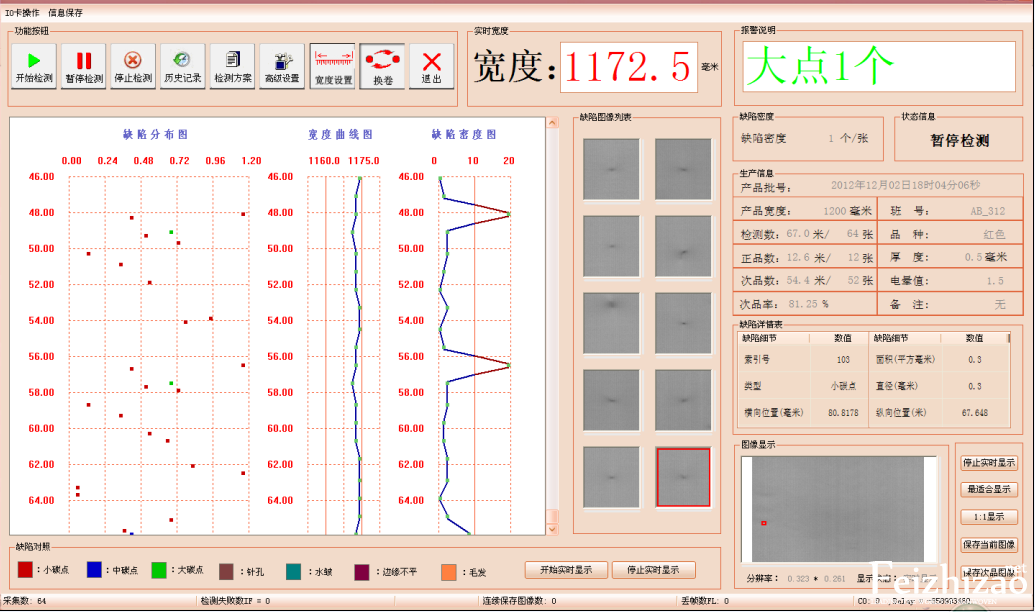Click the 产品宽度 value 1200 毫米
Image resolution: width=1035 pixels, height=612 pixels.
848,211
